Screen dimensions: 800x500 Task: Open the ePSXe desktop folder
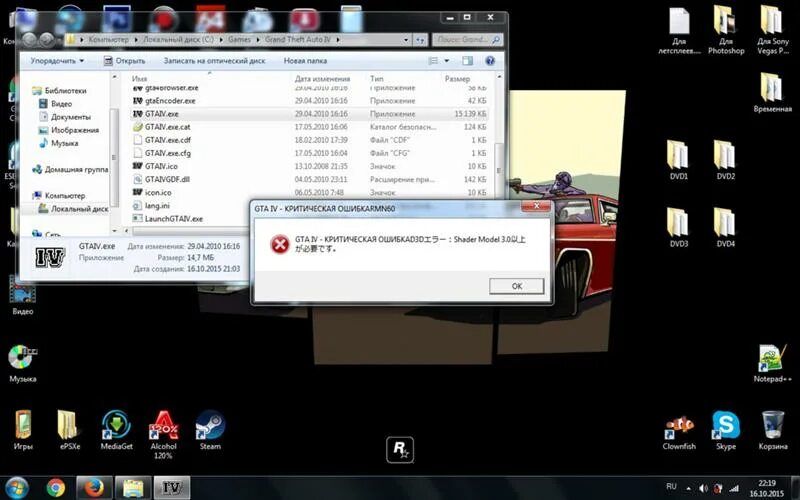point(70,430)
